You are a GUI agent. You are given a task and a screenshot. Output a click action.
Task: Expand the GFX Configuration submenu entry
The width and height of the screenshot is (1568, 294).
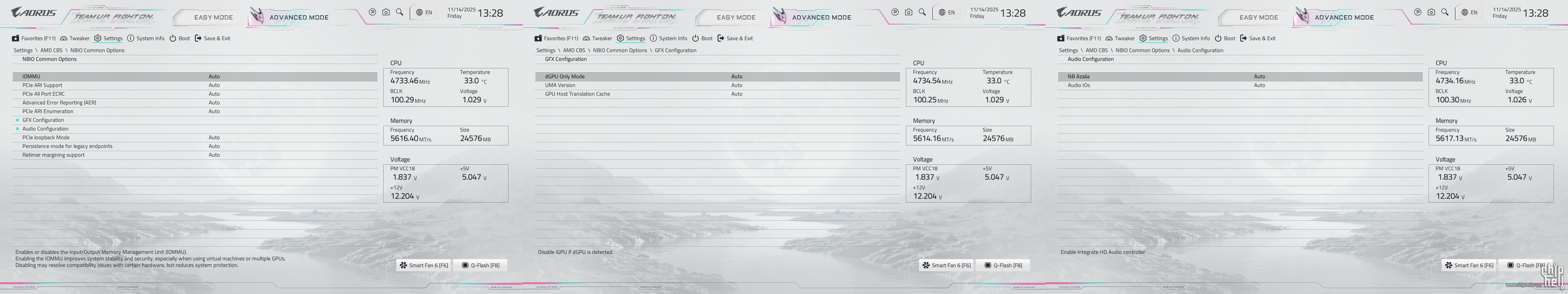43,120
